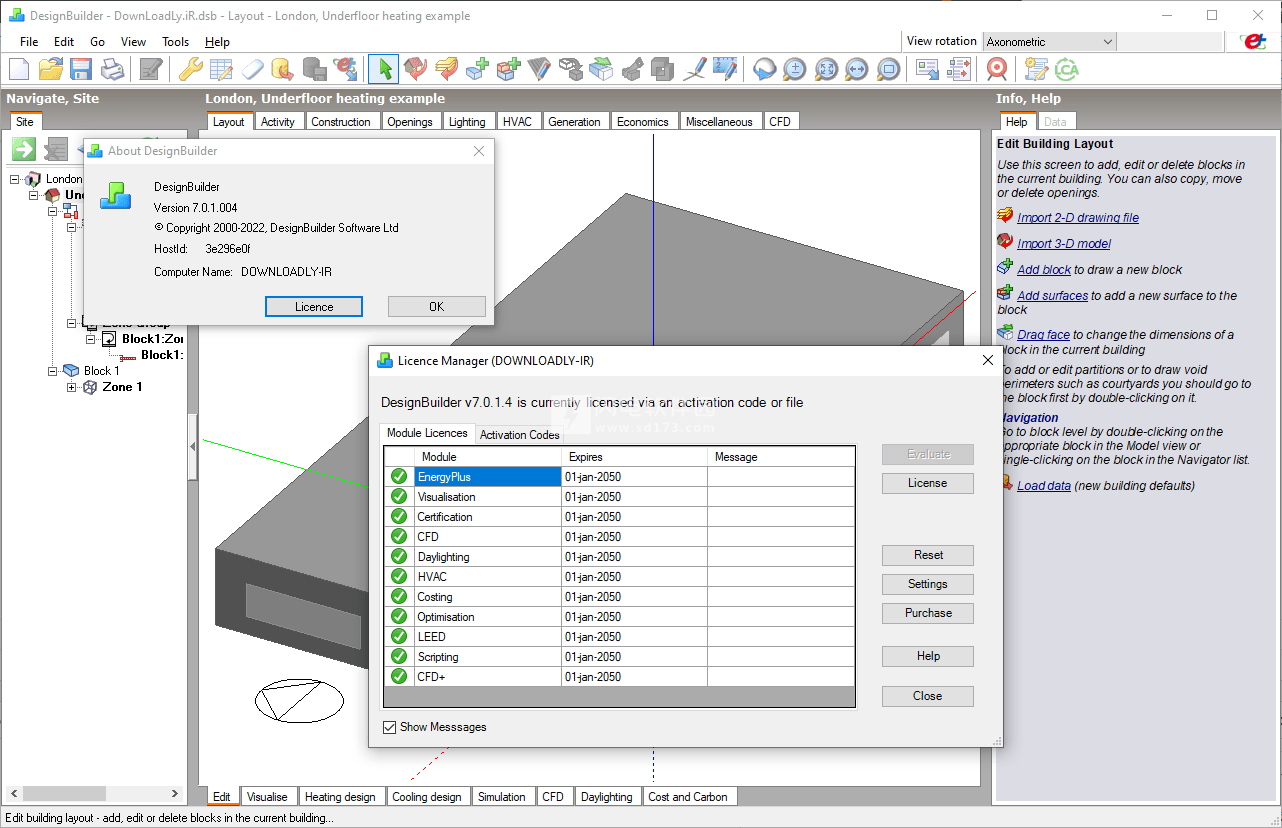Viewport: 1282px width, 828px height.
Task: Switch to the Activation Codes tab
Action: pyautogui.click(x=519, y=435)
